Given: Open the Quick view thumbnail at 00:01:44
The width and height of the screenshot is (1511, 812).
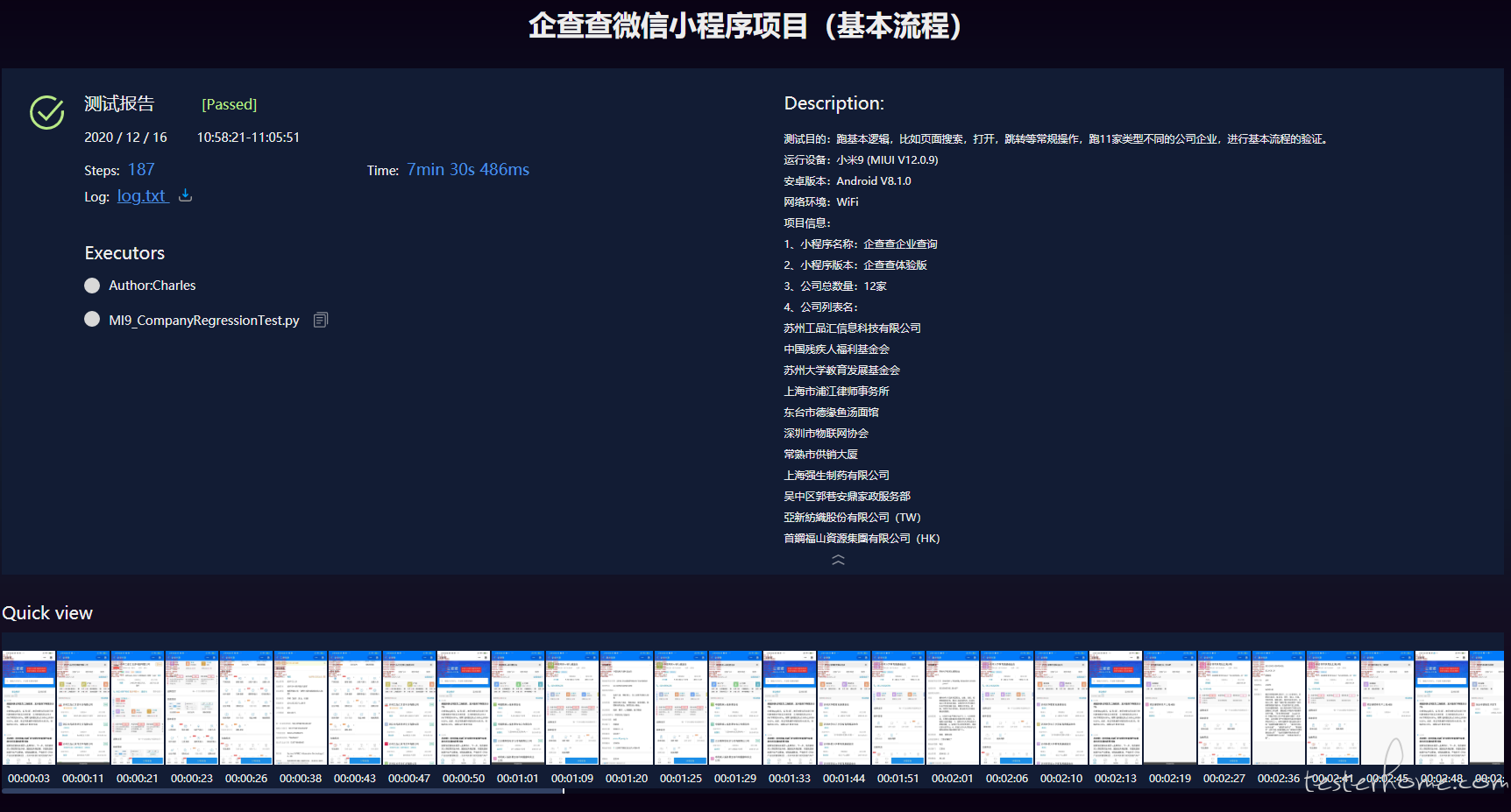Looking at the screenshot, I should (x=844, y=708).
